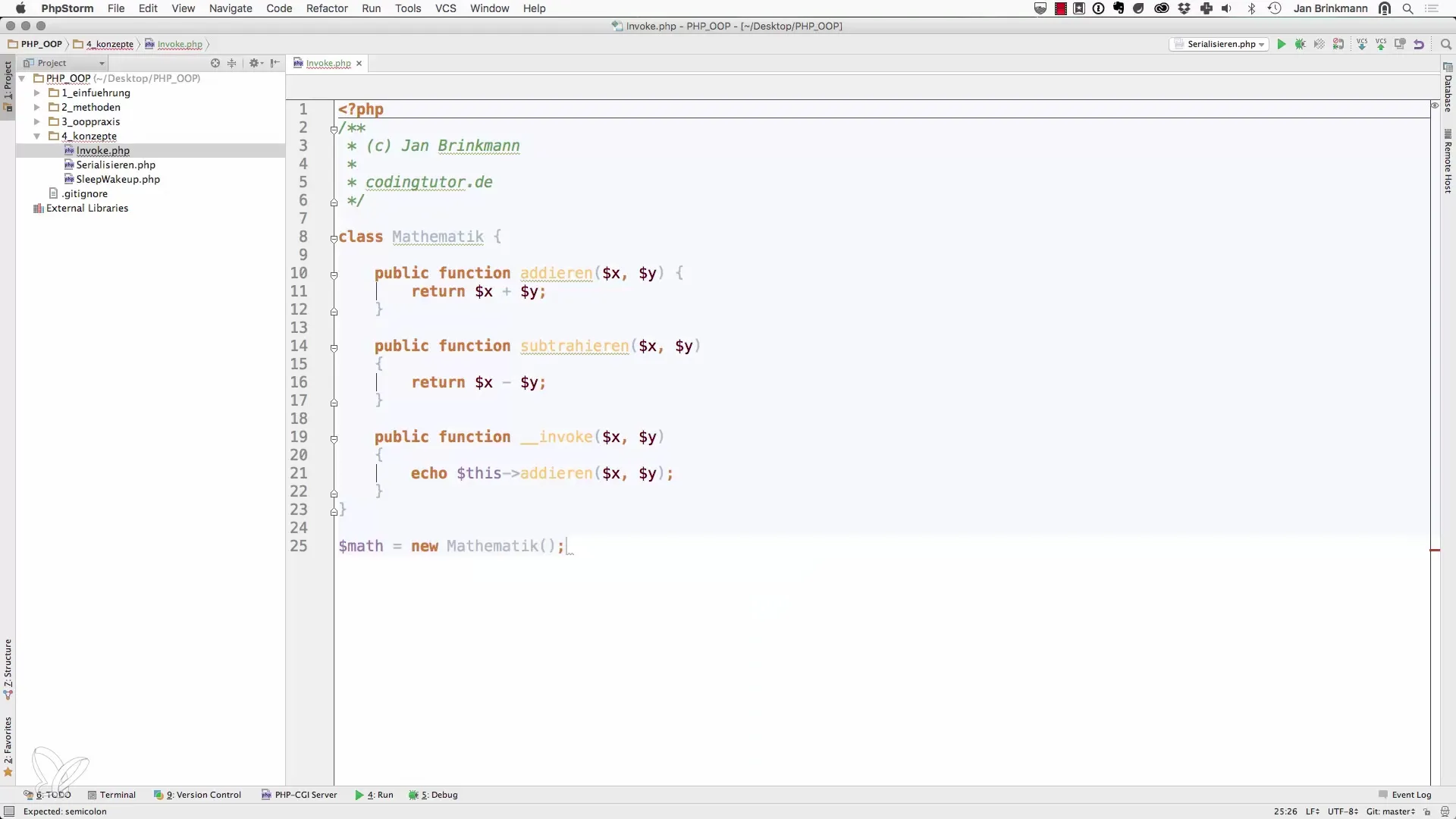
Task: Click the 25:26 cursor position indicator
Action: [x=1285, y=811]
